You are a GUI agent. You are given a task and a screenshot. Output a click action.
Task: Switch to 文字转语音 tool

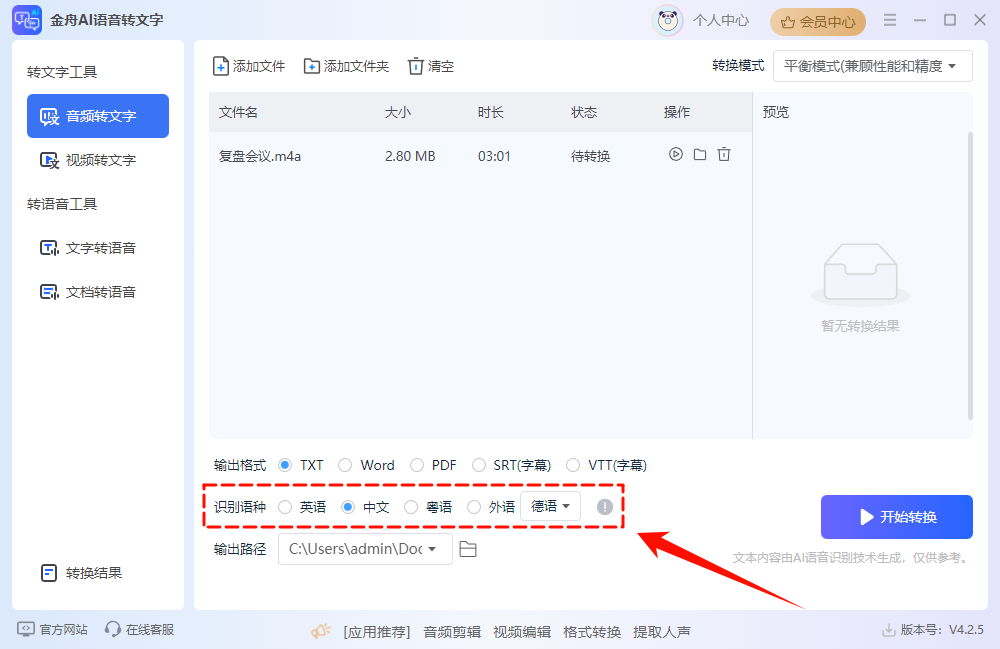97,247
